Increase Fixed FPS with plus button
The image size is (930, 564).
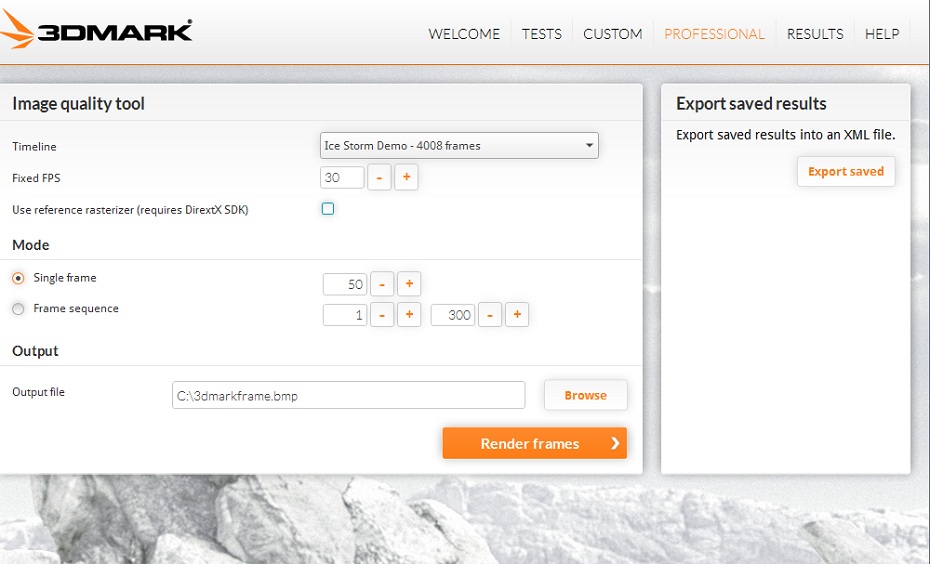[x=406, y=178]
